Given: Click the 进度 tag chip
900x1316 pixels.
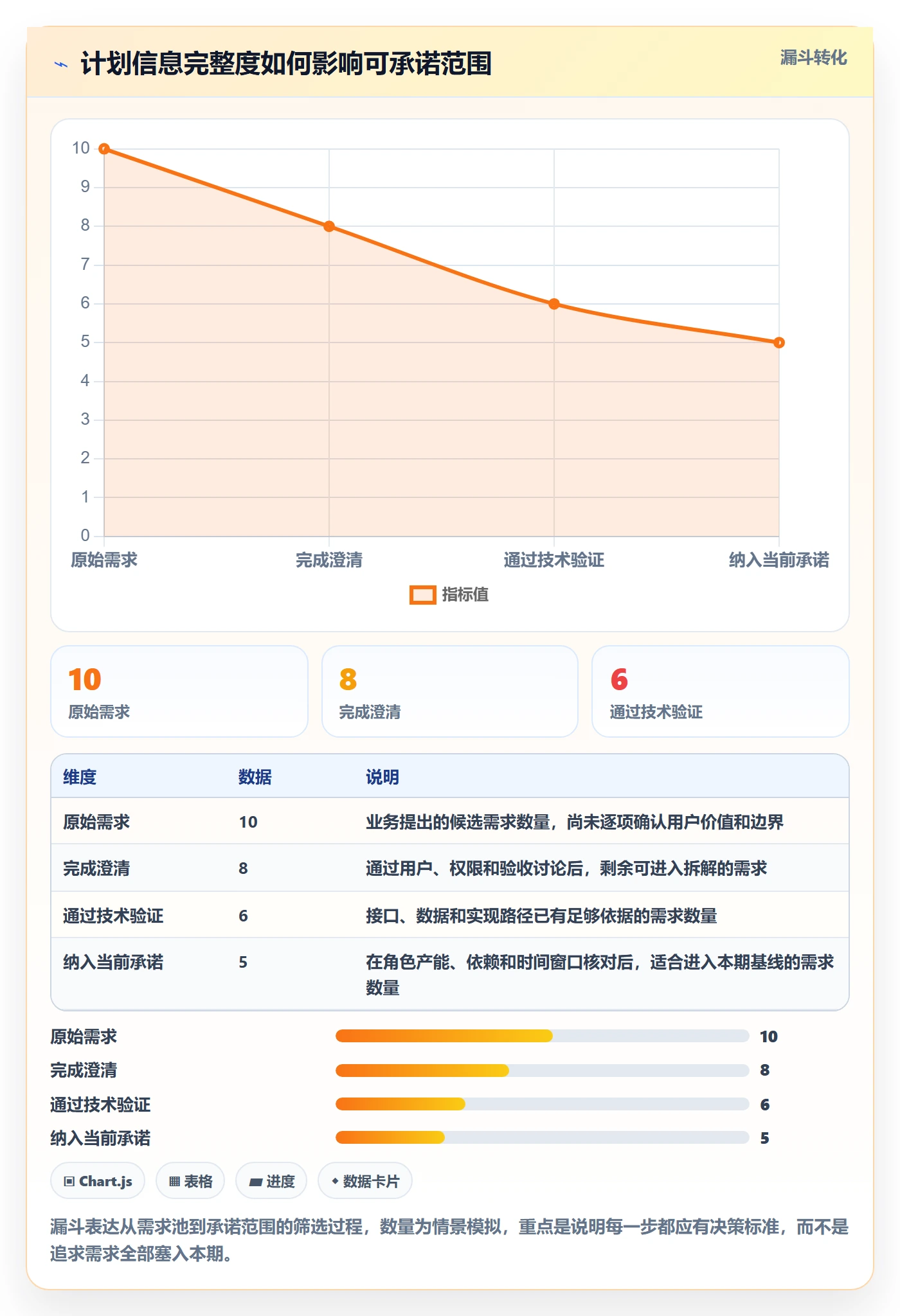Looking at the screenshot, I should tap(271, 1181).
